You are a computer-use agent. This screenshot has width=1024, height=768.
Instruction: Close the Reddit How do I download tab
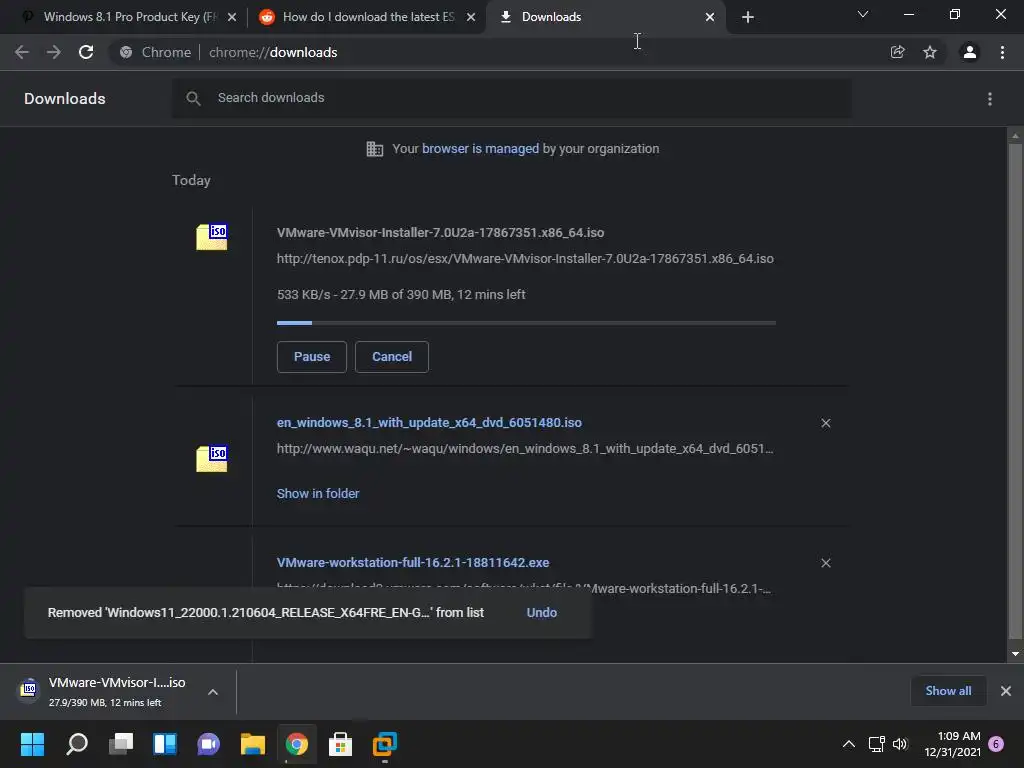click(x=471, y=17)
